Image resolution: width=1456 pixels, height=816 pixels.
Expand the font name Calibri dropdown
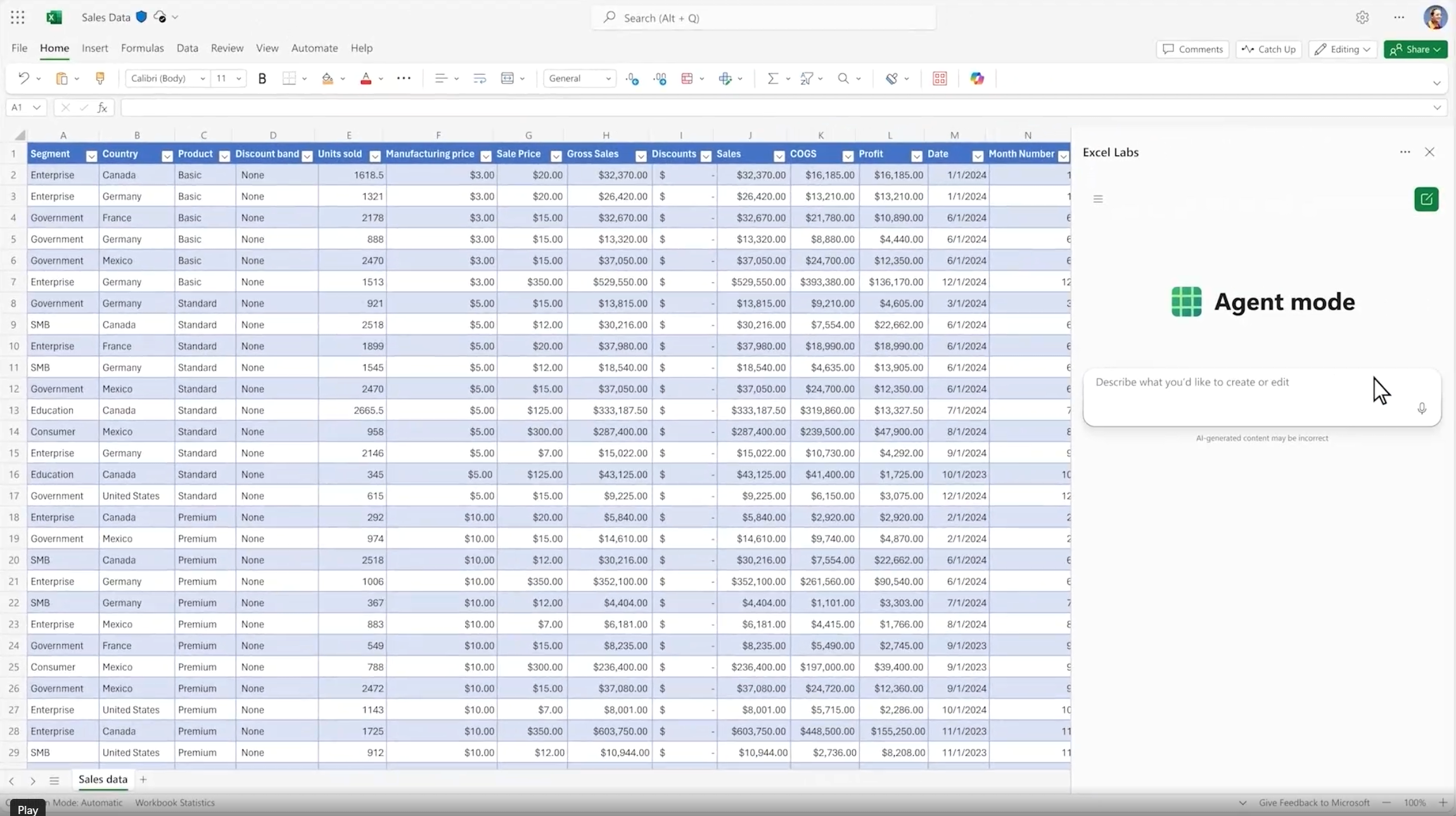(x=203, y=79)
